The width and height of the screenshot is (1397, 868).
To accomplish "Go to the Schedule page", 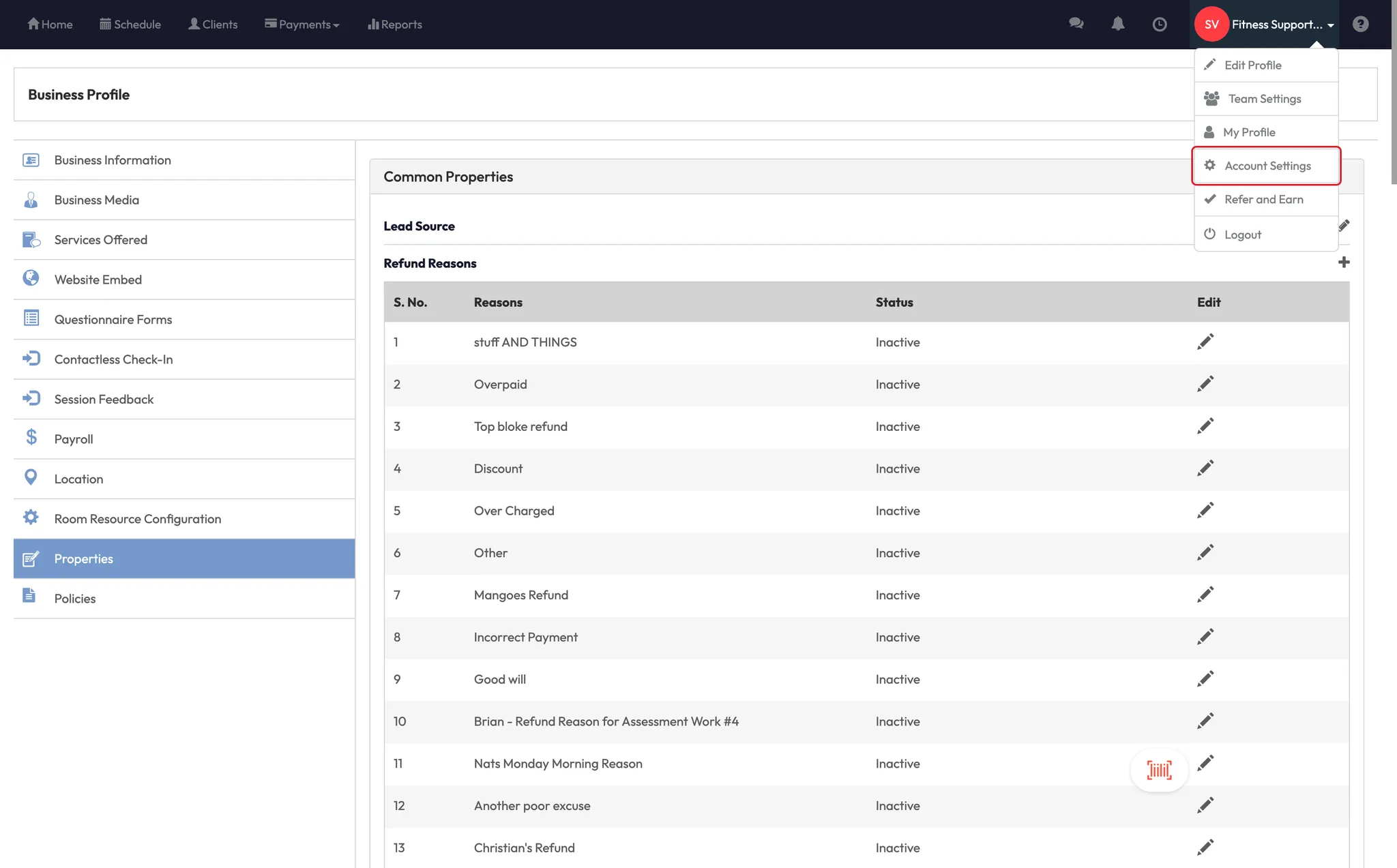I will coord(130,25).
